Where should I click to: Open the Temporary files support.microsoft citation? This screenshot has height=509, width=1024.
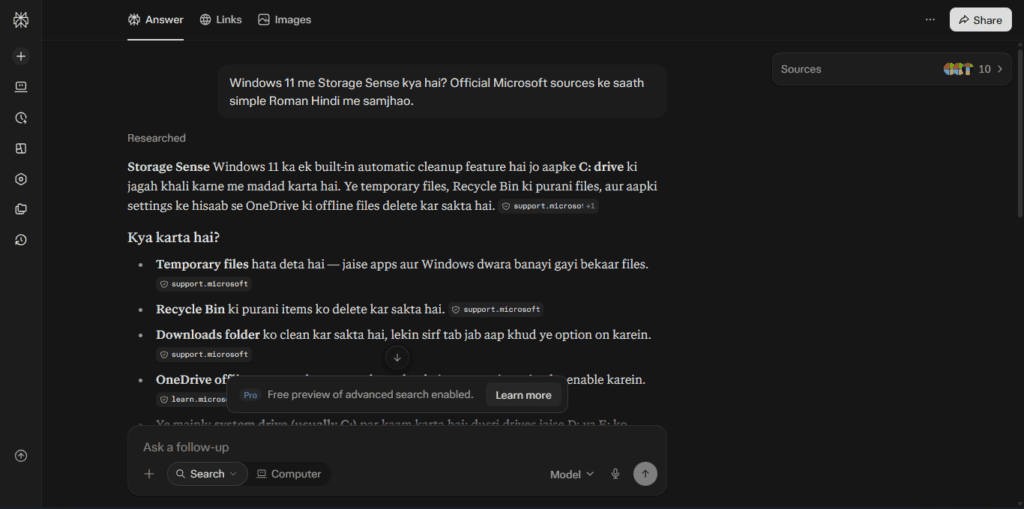[x=204, y=284]
